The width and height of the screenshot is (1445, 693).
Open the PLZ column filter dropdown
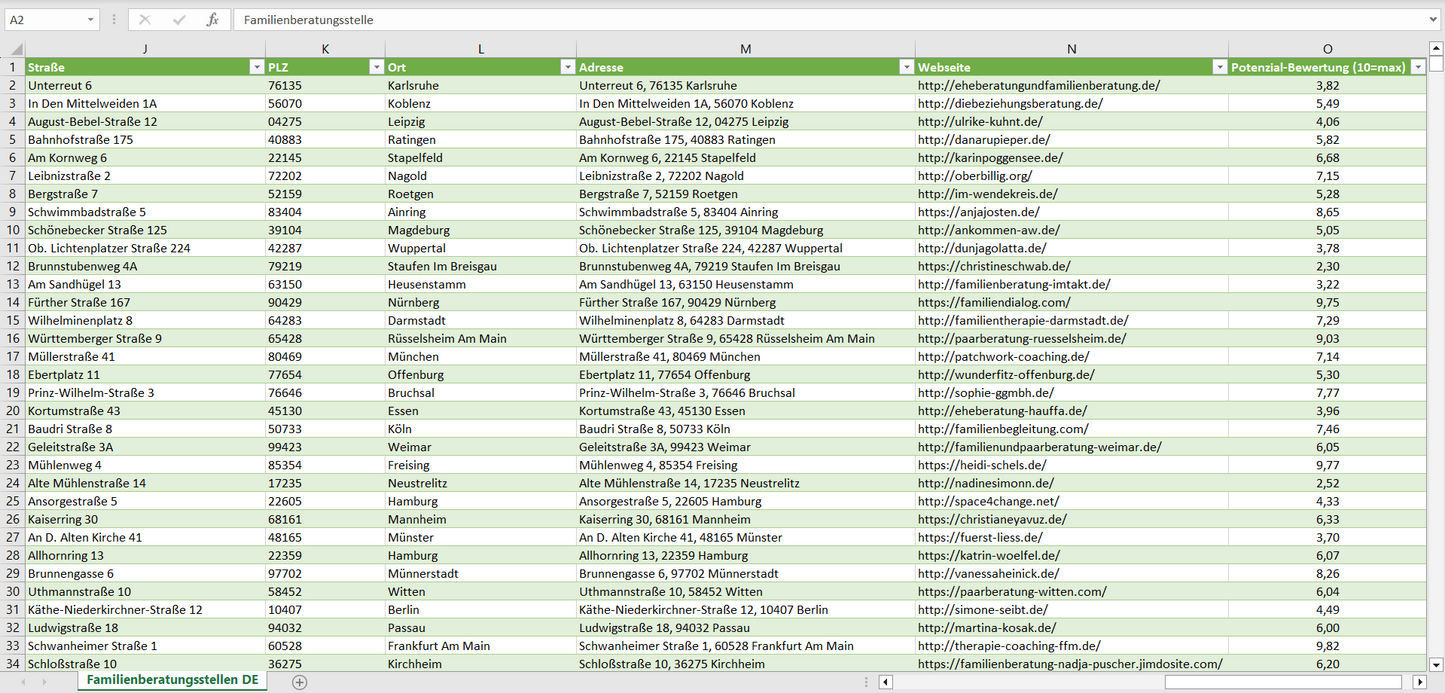[x=376, y=67]
